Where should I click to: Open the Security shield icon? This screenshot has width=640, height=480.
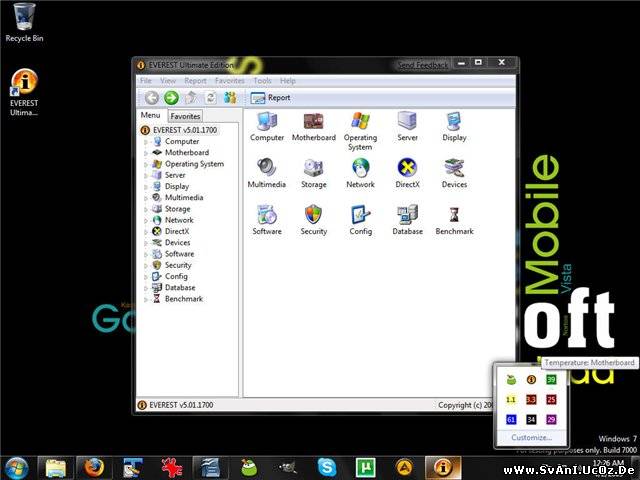coord(314,215)
